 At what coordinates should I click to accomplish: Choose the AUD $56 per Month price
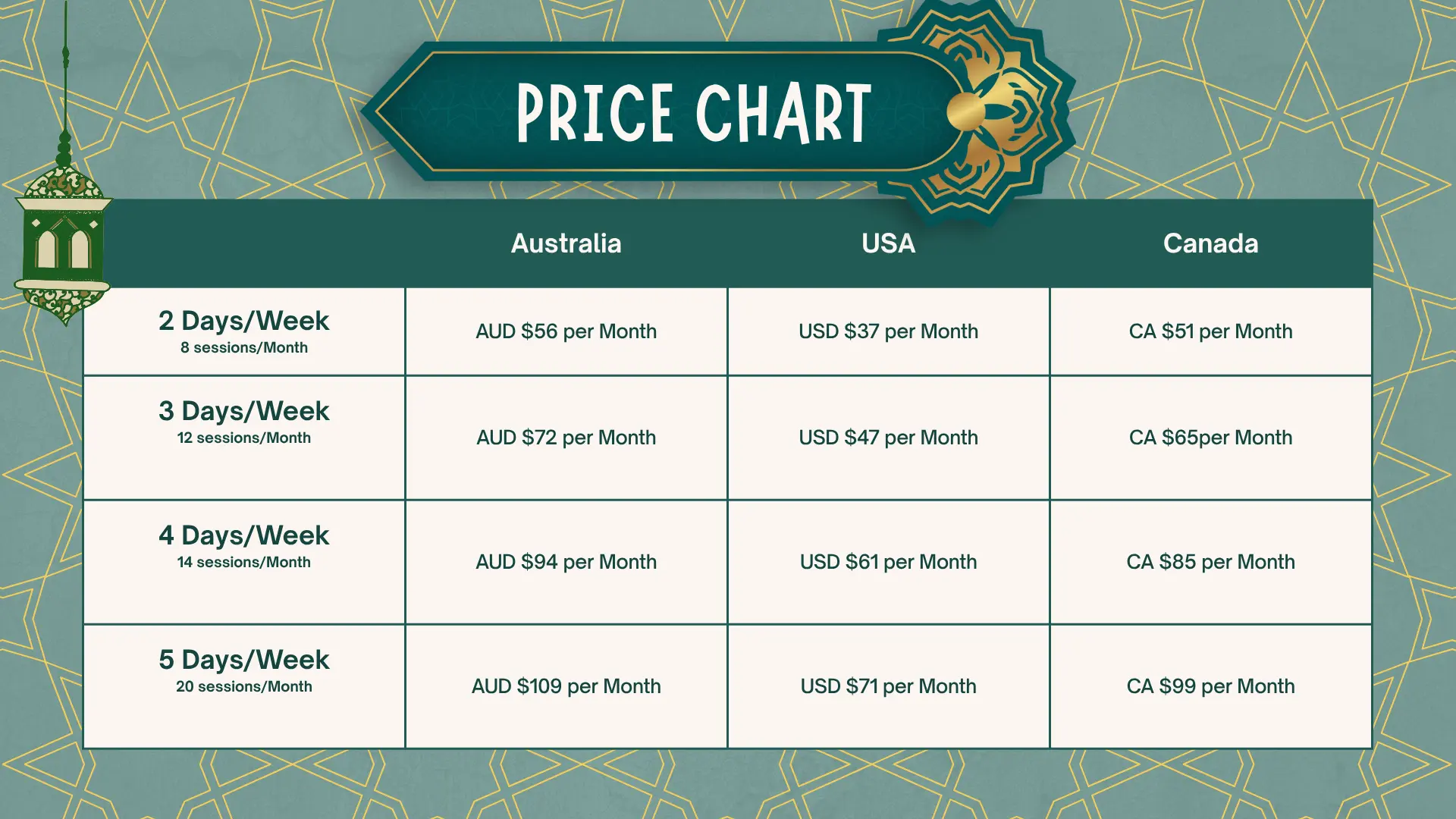(566, 331)
